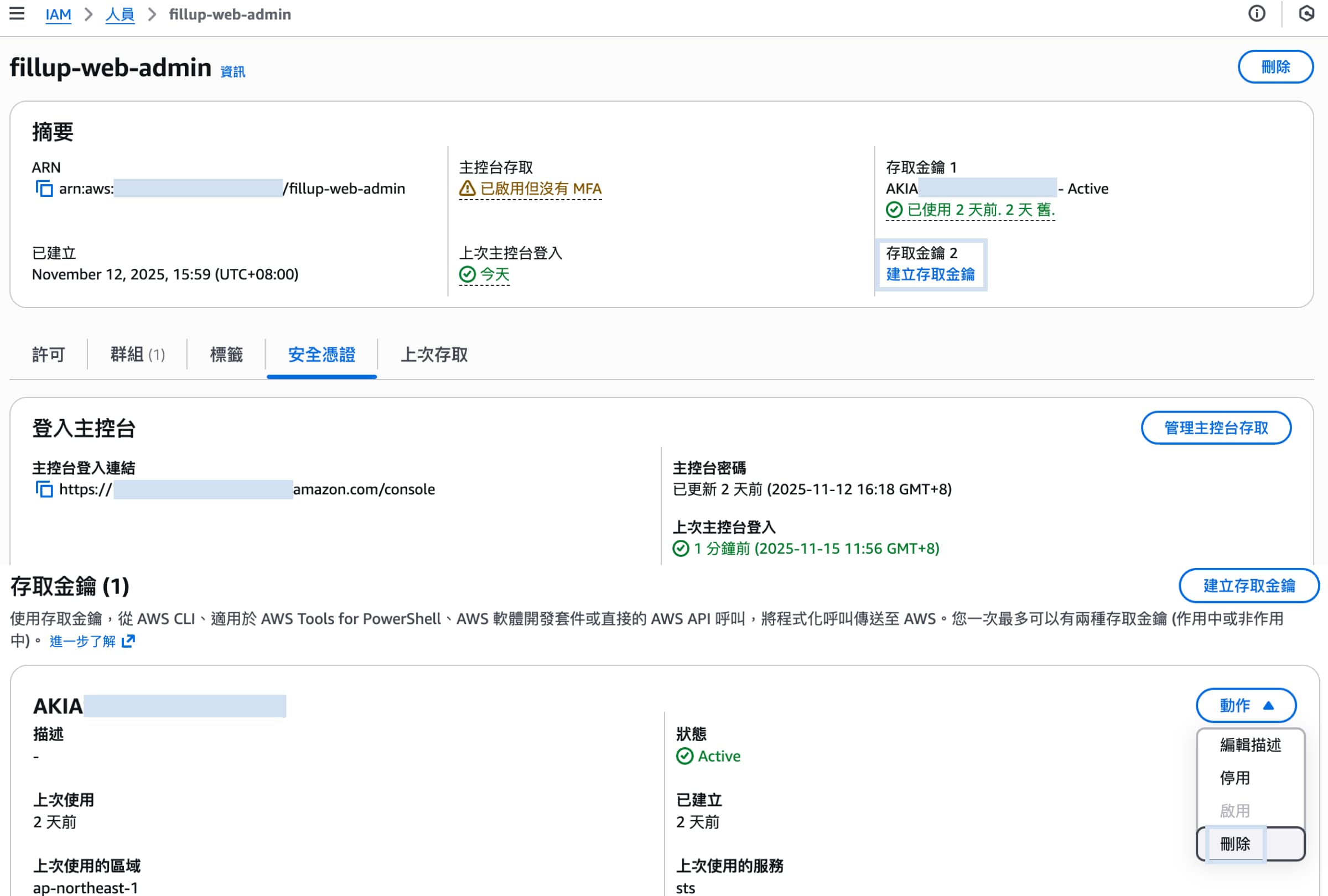The width and height of the screenshot is (1328, 896).
Task: Switch to the 許可 tab
Action: pos(49,355)
